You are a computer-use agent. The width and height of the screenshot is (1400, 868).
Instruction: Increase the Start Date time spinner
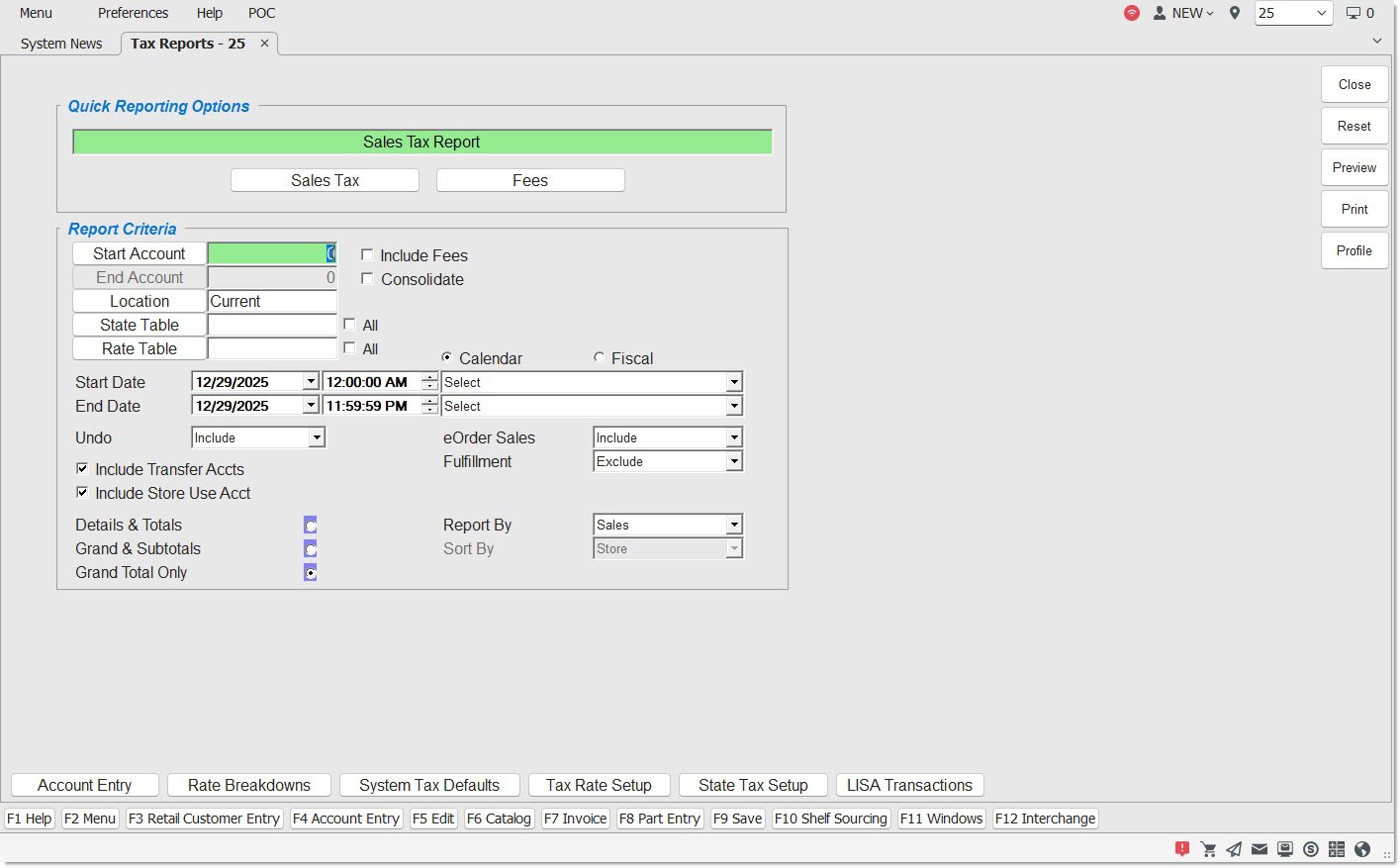click(429, 377)
